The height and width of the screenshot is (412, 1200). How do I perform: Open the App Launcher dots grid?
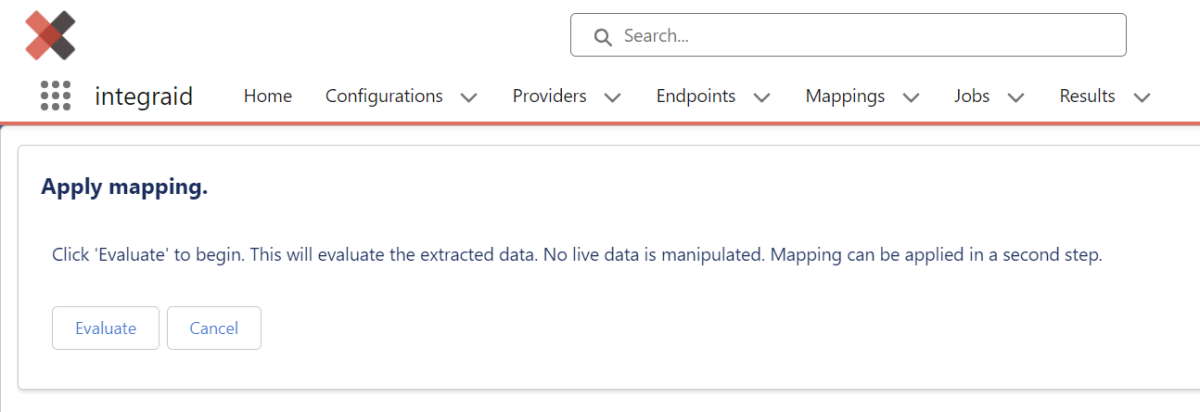[x=56, y=96]
